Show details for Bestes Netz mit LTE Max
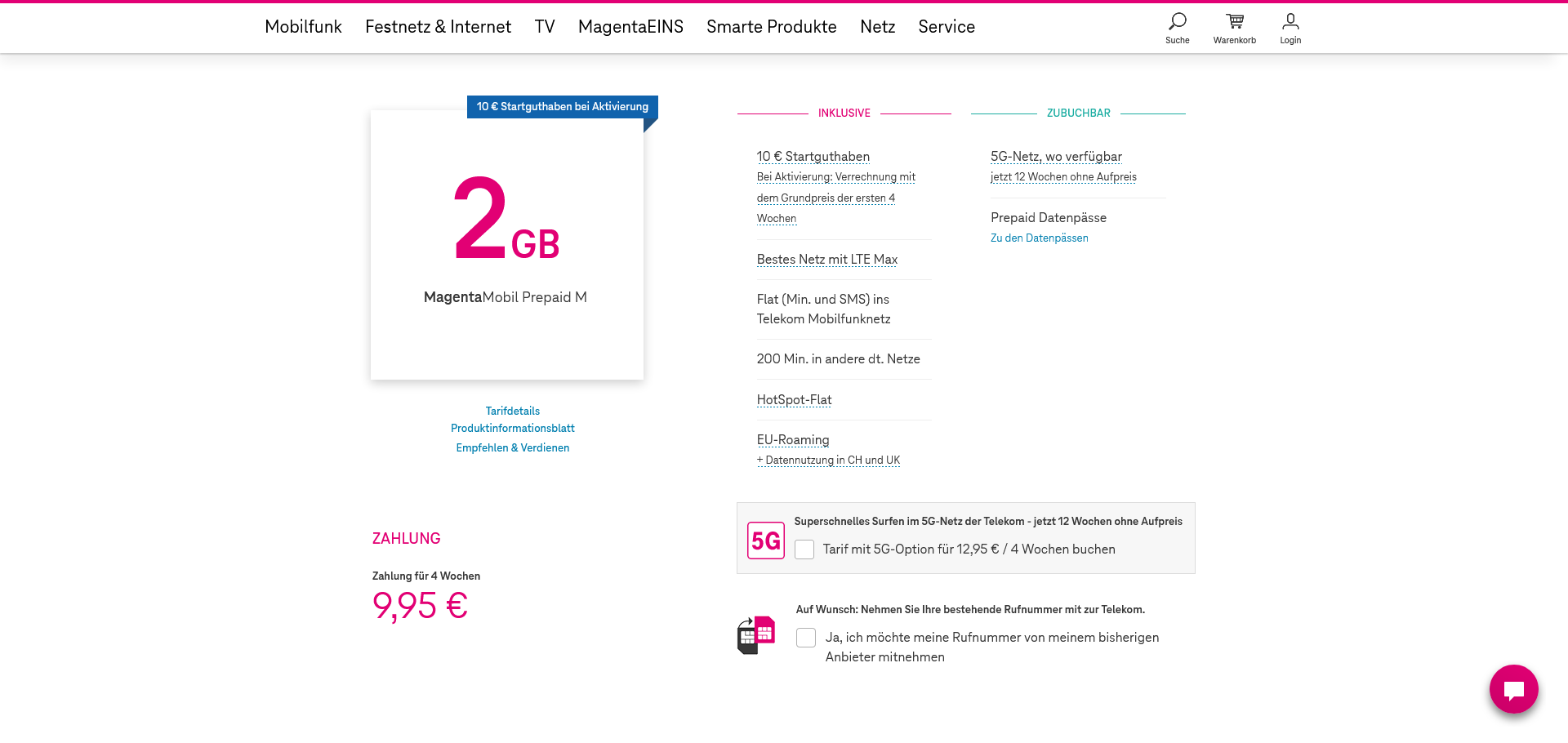The height and width of the screenshot is (743, 1568). (x=826, y=259)
